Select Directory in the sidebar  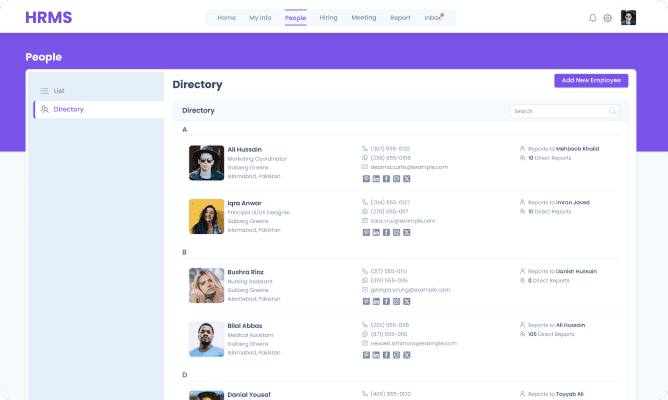coord(68,109)
